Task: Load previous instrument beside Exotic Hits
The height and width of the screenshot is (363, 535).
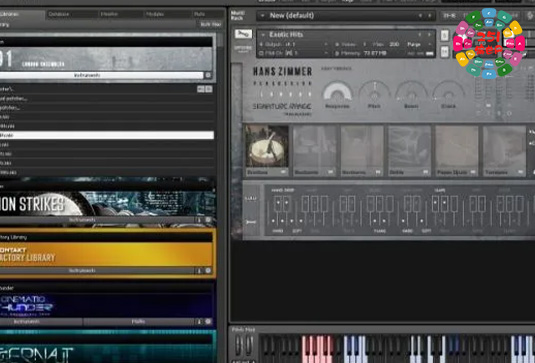Action: pyautogui.click(x=420, y=34)
